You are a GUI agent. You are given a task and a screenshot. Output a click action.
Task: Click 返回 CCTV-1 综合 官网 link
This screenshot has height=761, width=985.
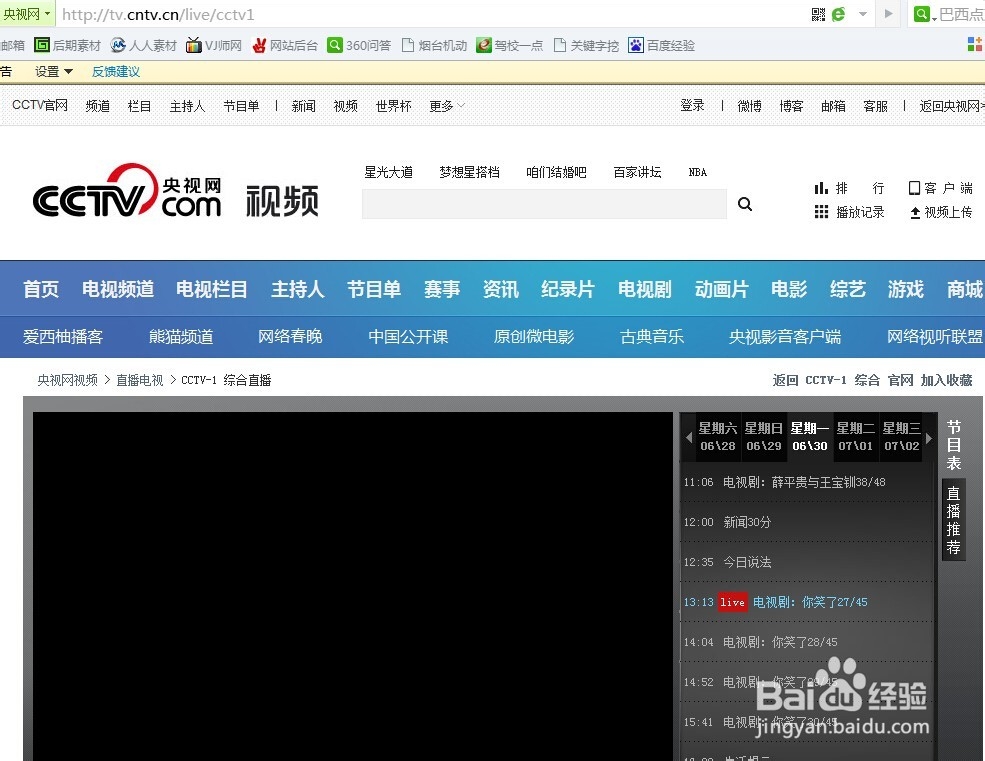(842, 380)
